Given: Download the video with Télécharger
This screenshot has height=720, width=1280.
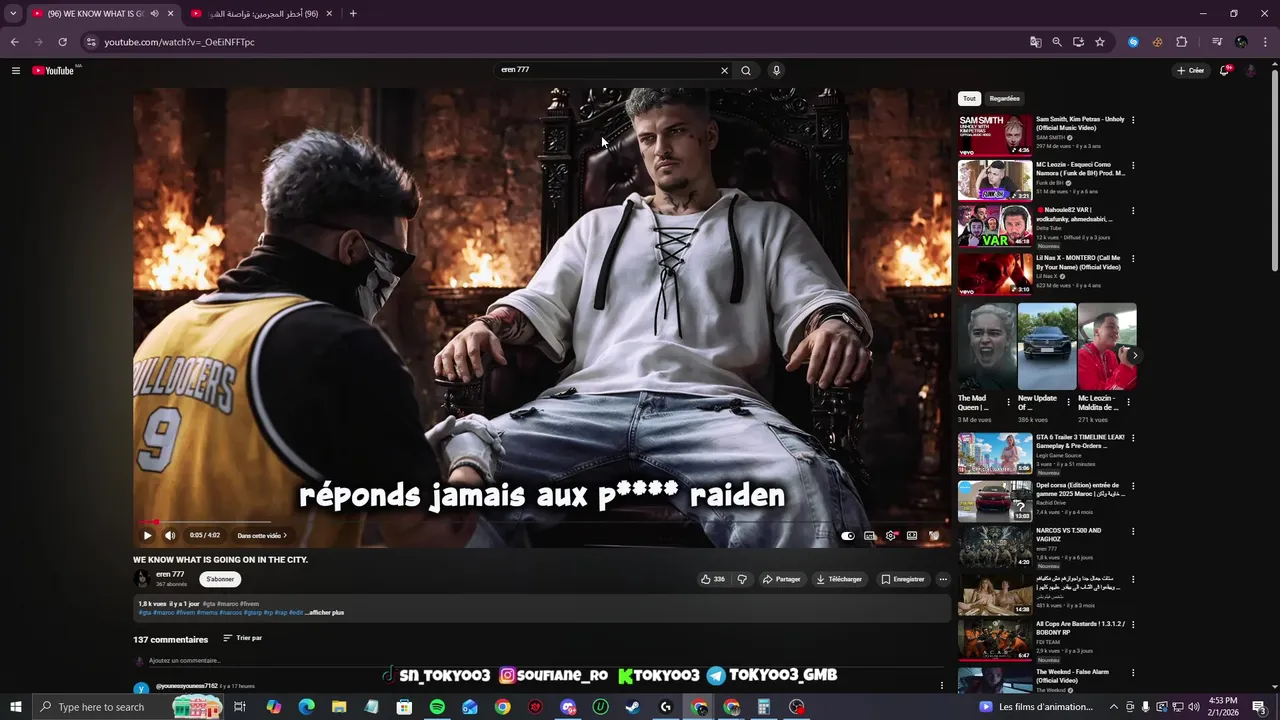Looking at the screenshot, I should click(x=839, y=579).
